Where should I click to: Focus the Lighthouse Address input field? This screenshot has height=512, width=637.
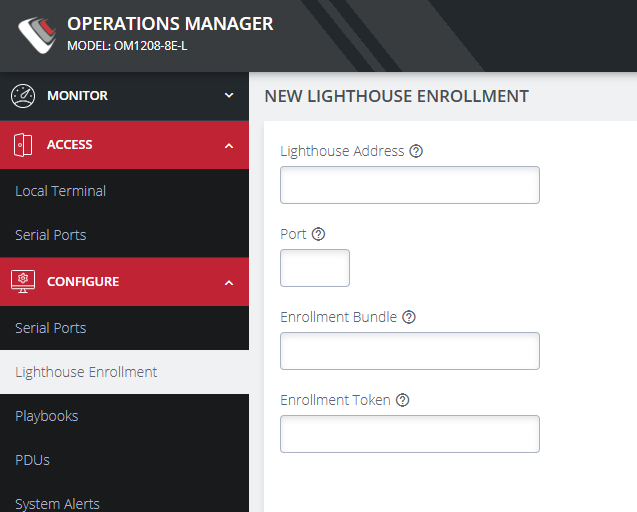[410, 185]
